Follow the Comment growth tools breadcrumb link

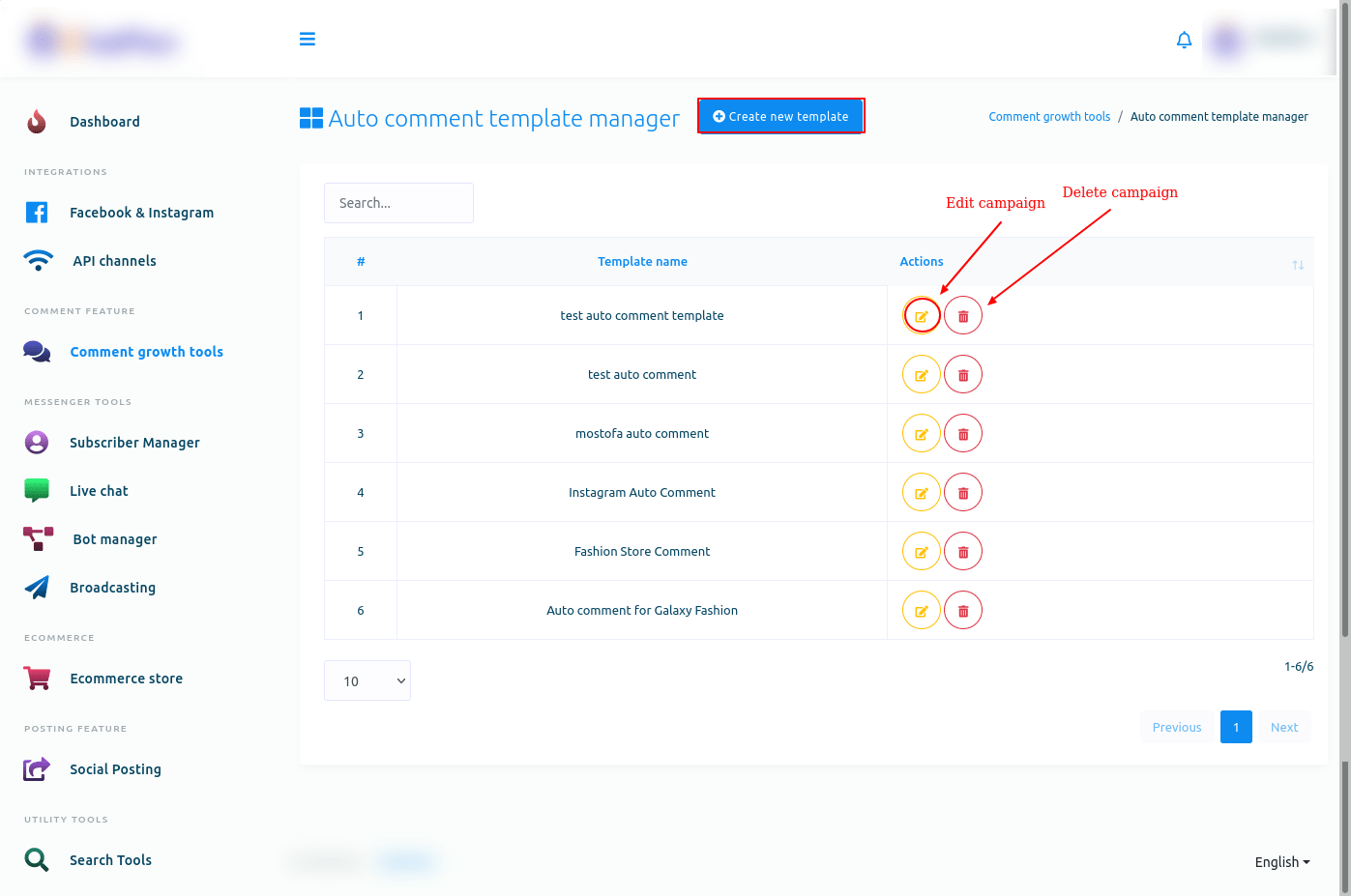[x=1049, y=117]
